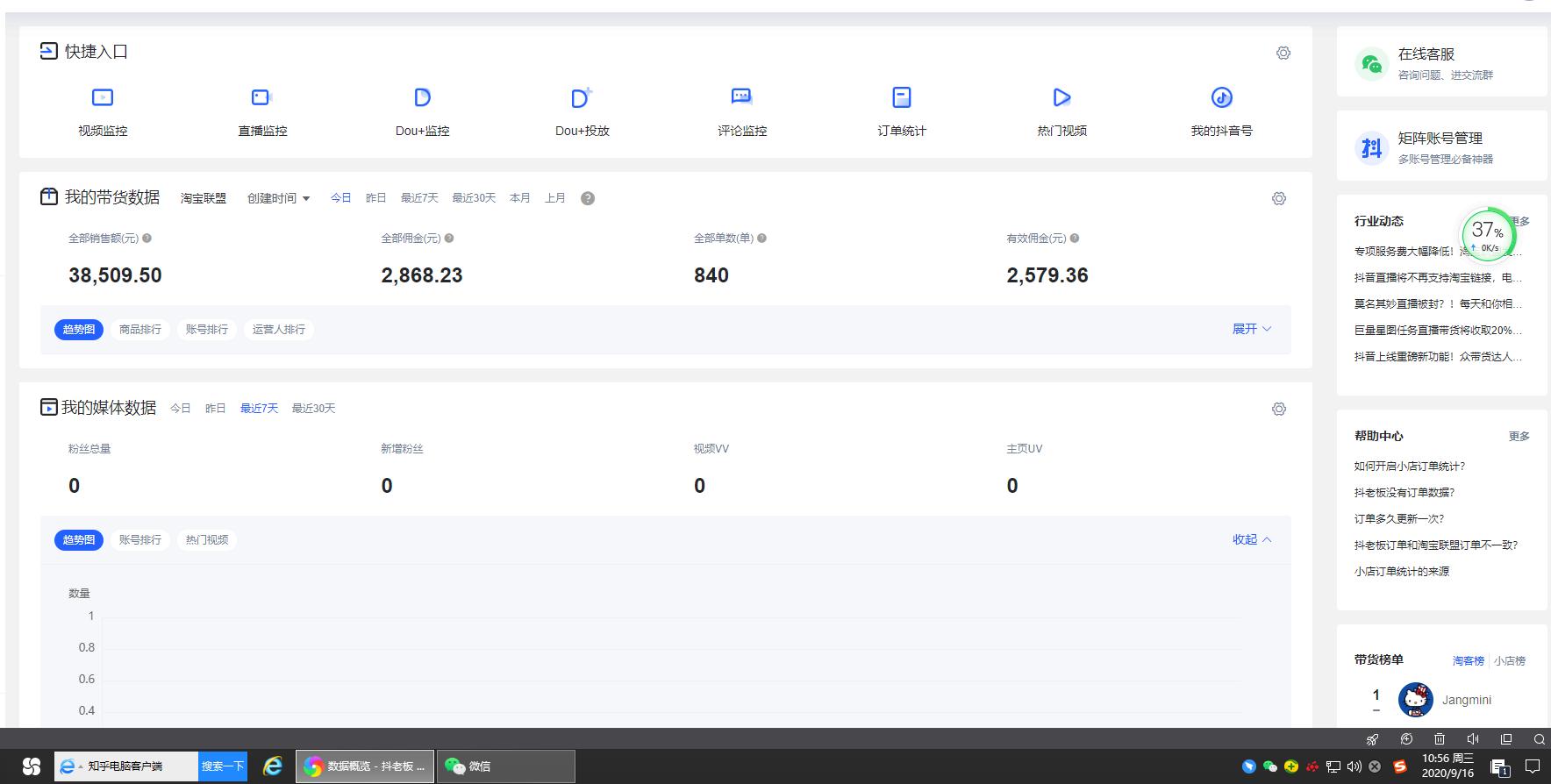Open the 创建时间 dropdown
The image size is (1551, 784).
pyautogui.click(x=278, y=199)
